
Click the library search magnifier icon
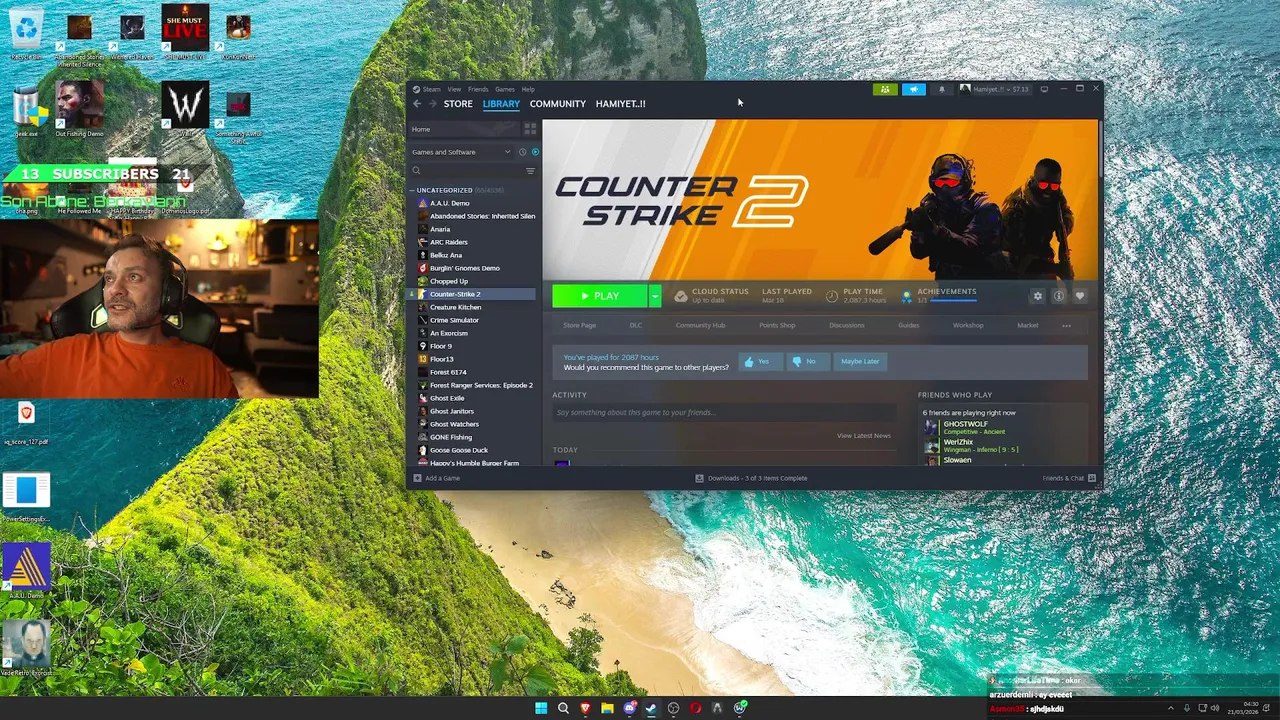coord(417,171)
